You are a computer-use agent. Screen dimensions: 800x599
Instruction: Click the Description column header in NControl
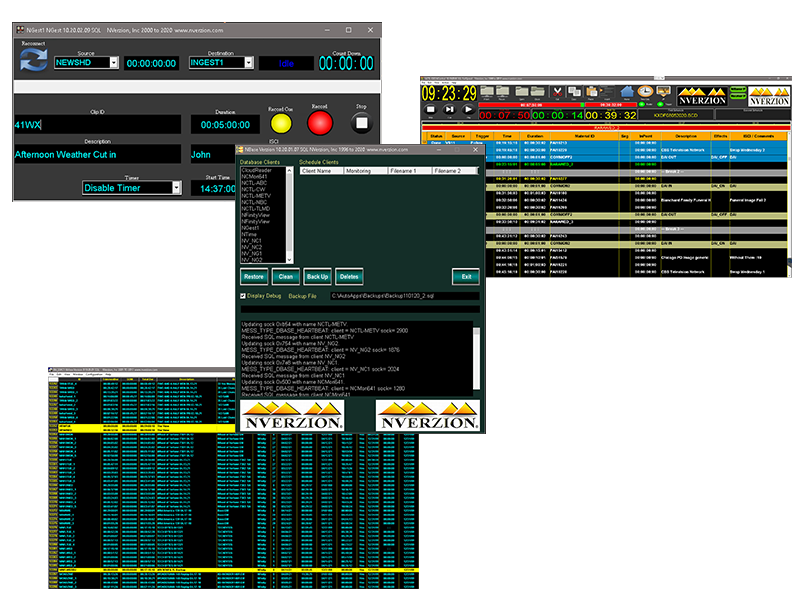pyautogui.click(x=685, y=136)
